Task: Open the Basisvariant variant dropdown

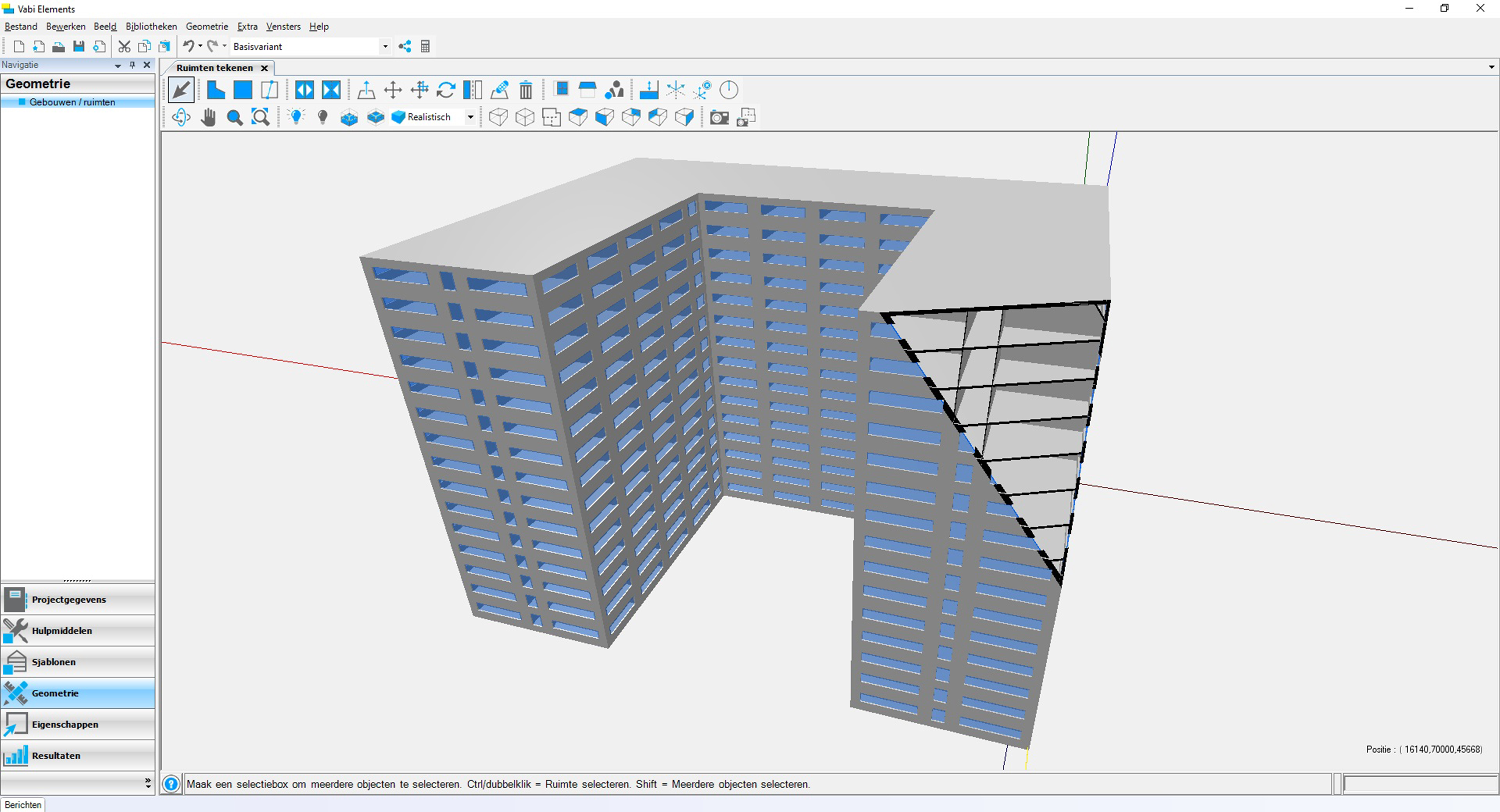Action: pos(385,46)
